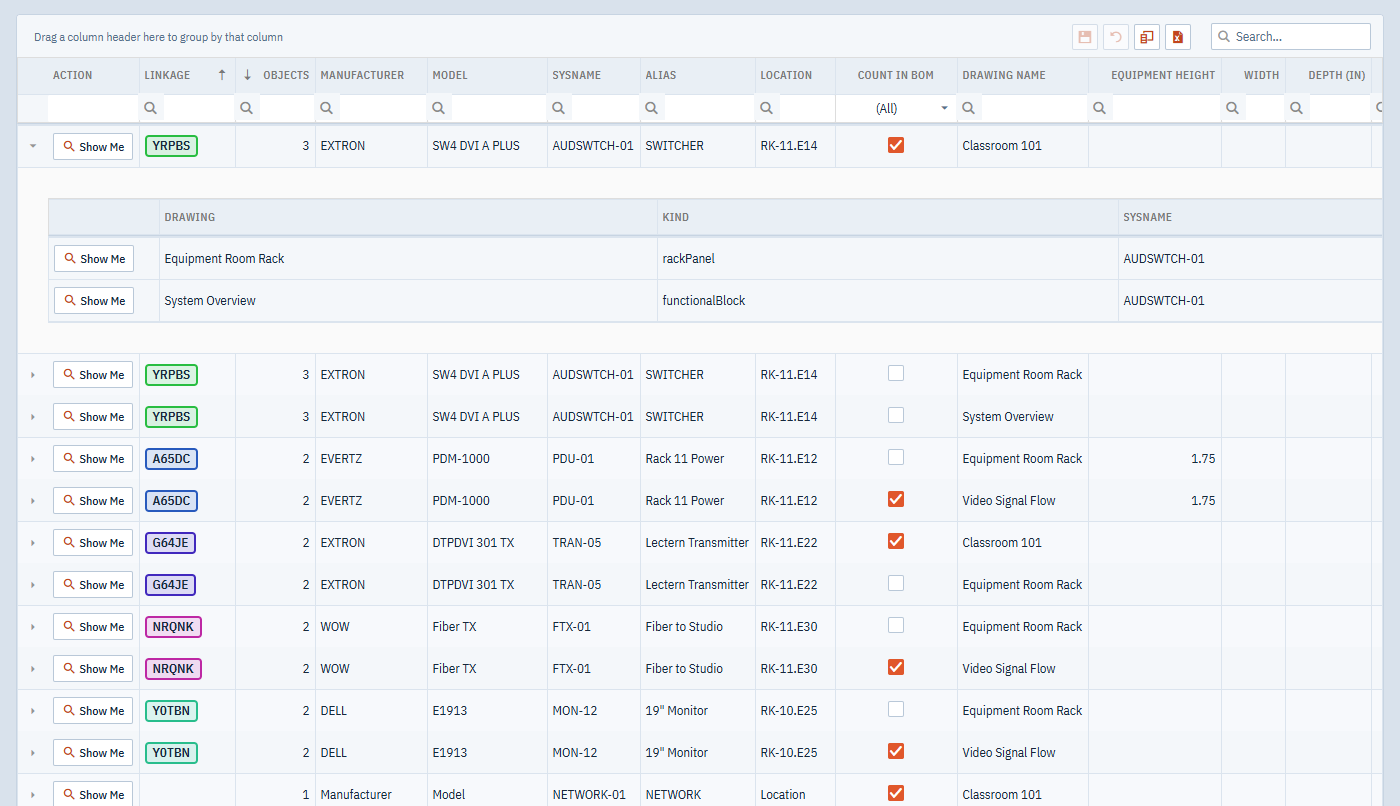
Task: Check Count in BOM for YRPBS System Overview
Action: pyautogui.click(x=896, y=415)
